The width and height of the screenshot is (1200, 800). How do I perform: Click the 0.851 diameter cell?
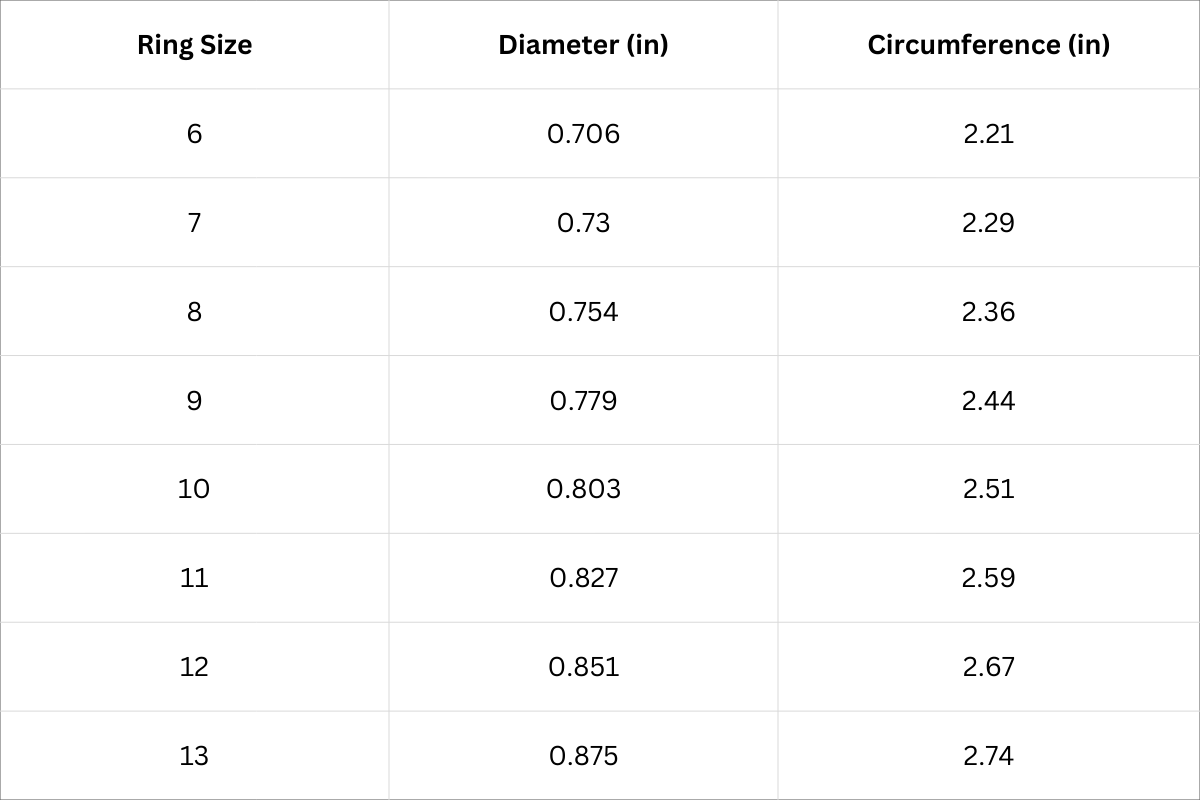[583, 667]
